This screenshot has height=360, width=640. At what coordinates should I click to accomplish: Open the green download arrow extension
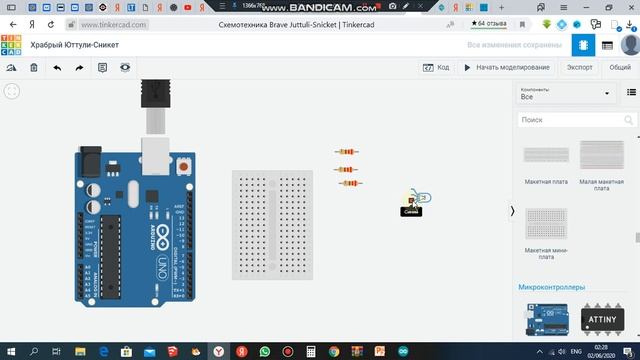point(547,24)
